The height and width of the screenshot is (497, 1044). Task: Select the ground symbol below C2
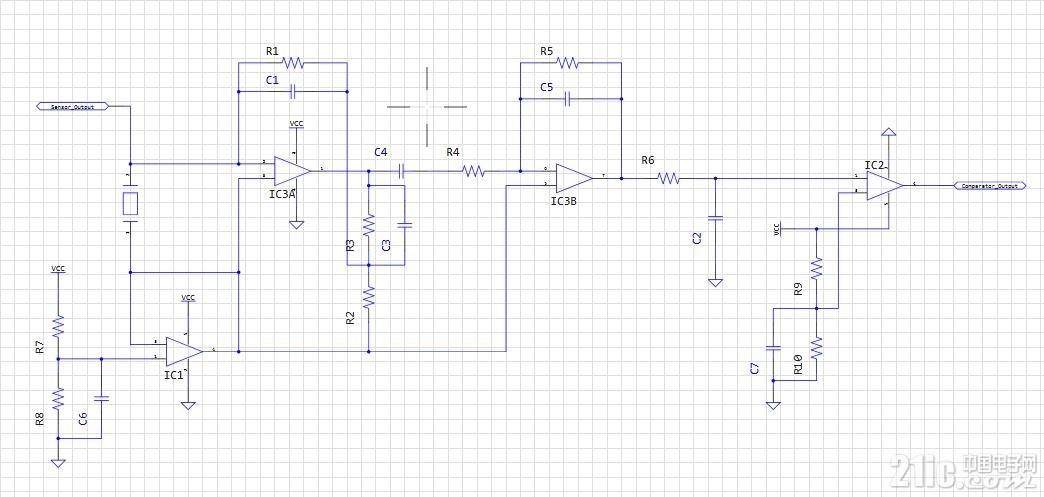pos(715,282)
